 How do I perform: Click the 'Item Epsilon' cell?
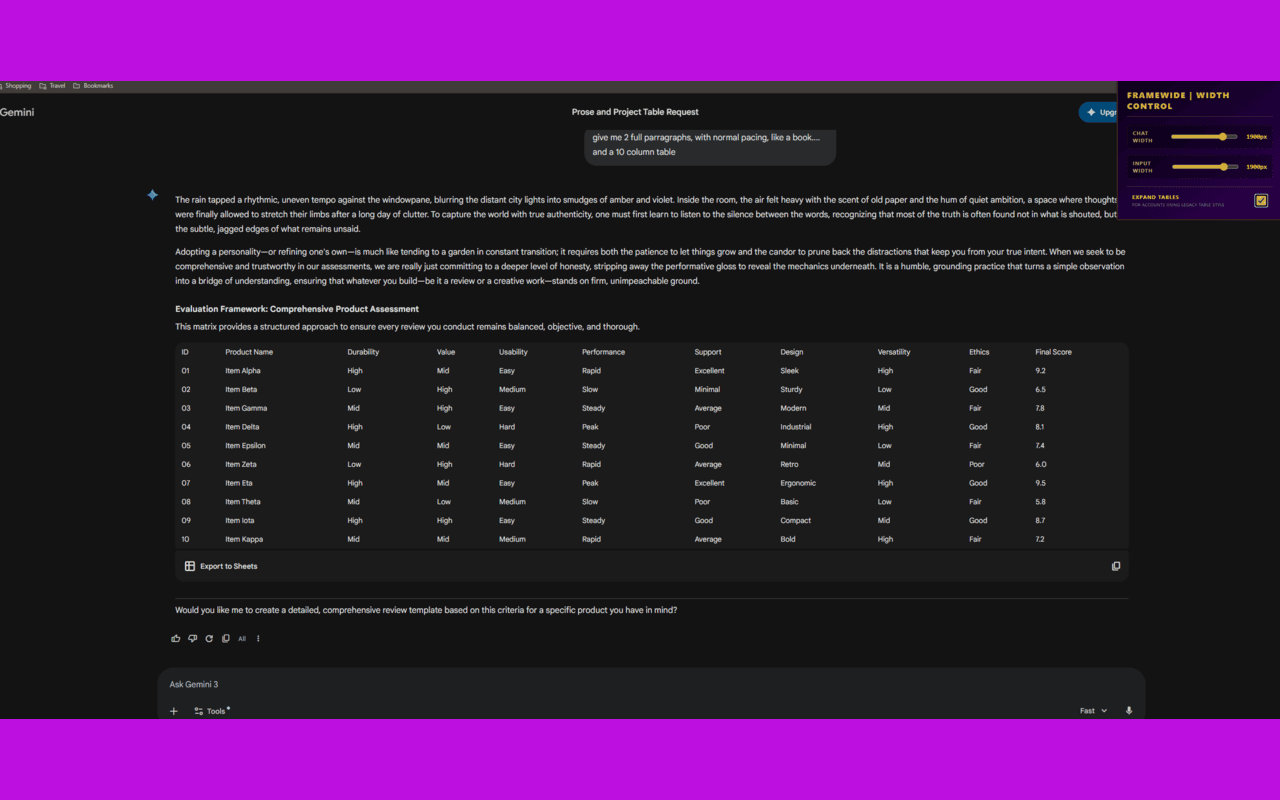[245, 446]
